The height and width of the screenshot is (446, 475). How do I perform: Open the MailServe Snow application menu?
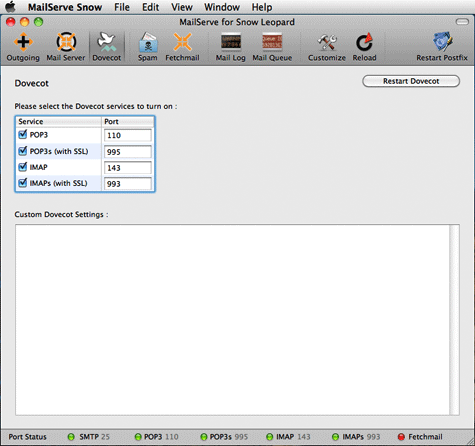click(65, 7)
